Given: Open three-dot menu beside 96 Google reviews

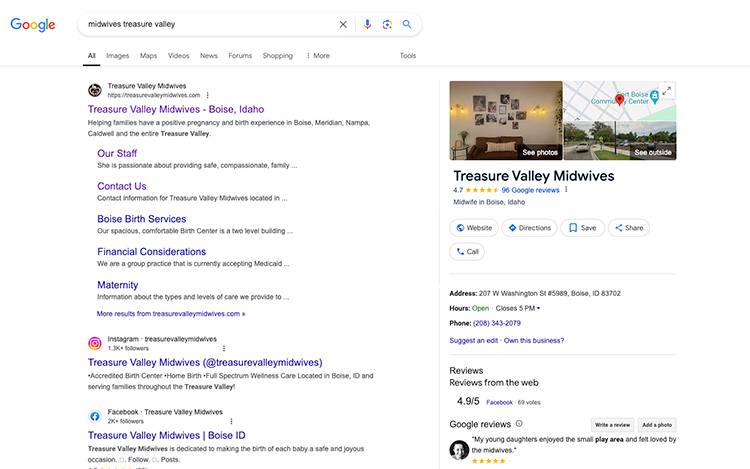Looking at the screenshot, I should tap(566, 189).
